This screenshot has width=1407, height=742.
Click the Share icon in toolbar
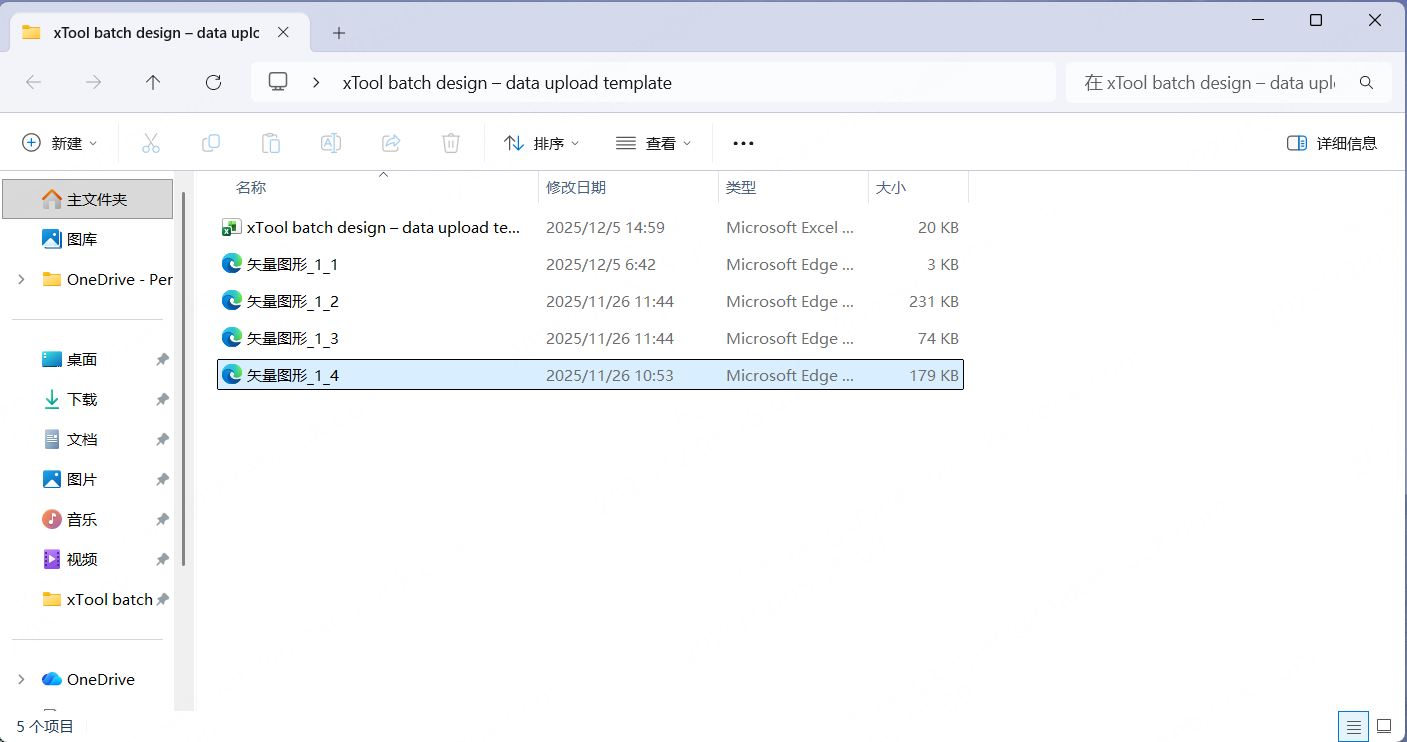tap(391, 143)
